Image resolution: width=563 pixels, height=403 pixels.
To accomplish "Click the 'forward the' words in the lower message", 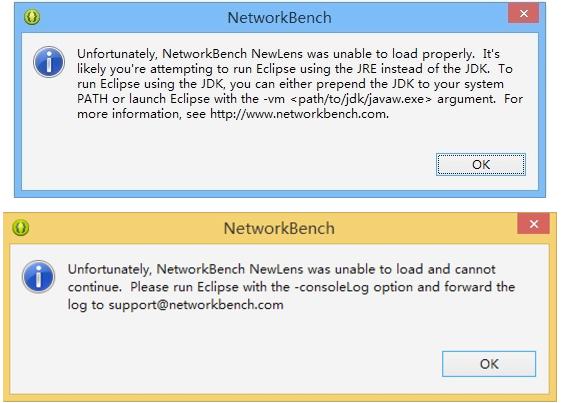I will coord(480,287).
